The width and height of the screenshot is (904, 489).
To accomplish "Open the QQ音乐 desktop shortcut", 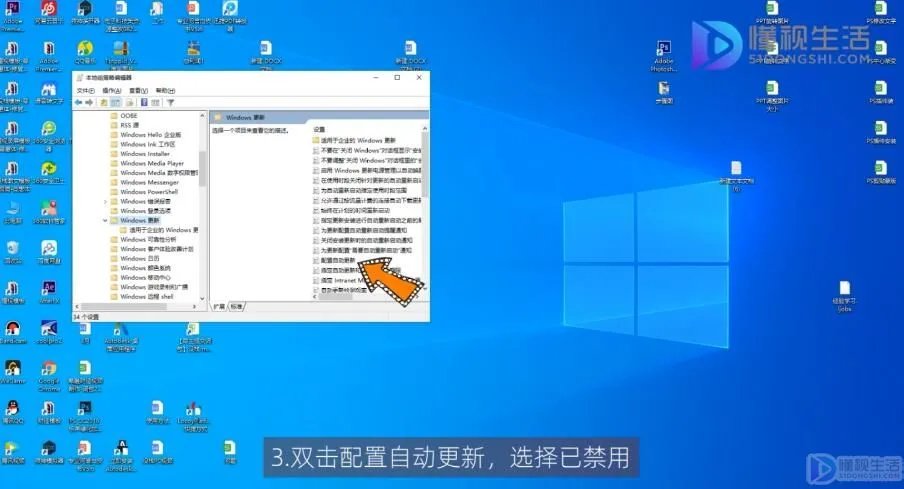I will point(85,53).
